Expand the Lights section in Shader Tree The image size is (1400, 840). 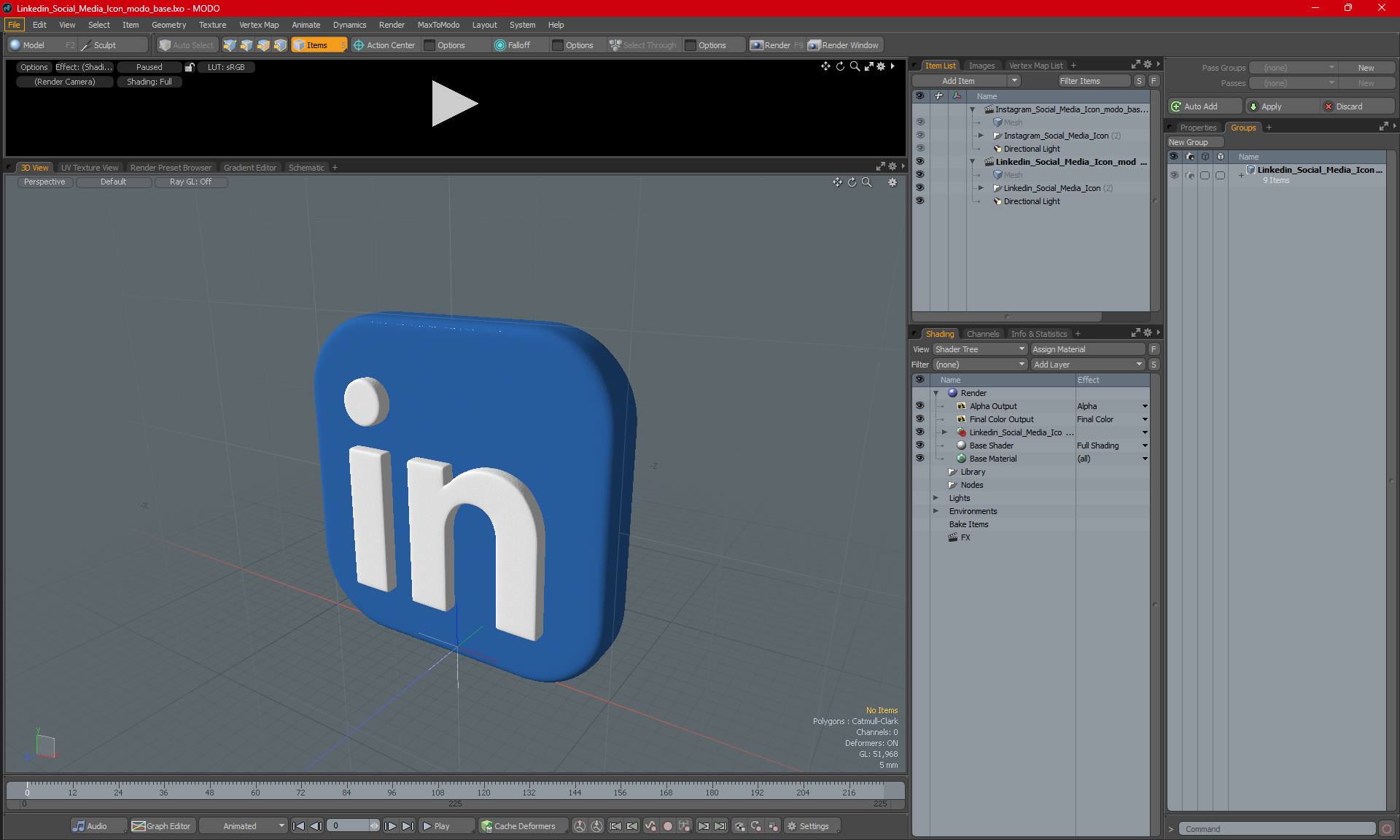click(x=936, y=498)
